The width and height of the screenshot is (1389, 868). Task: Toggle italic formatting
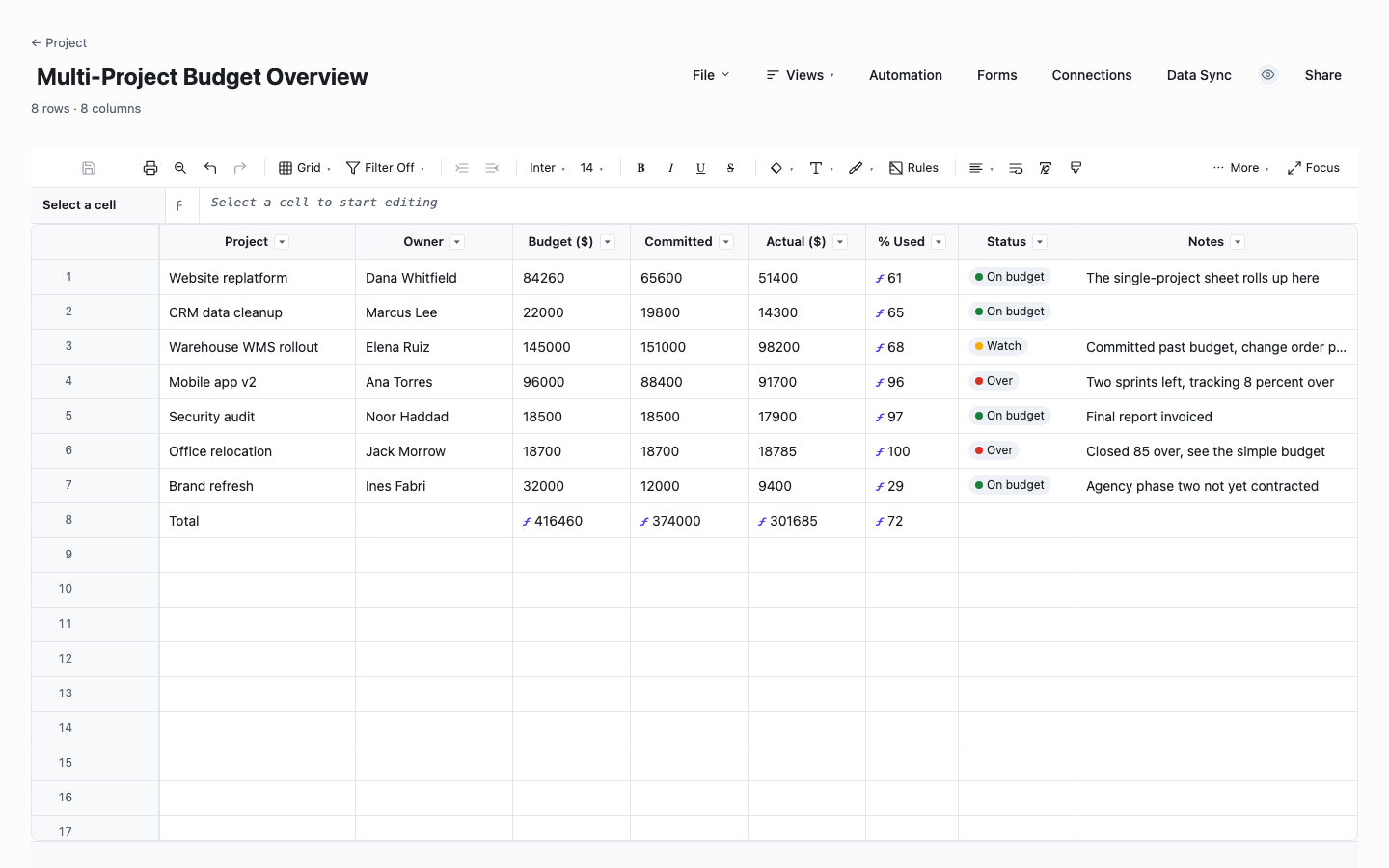tap(670, 168)
